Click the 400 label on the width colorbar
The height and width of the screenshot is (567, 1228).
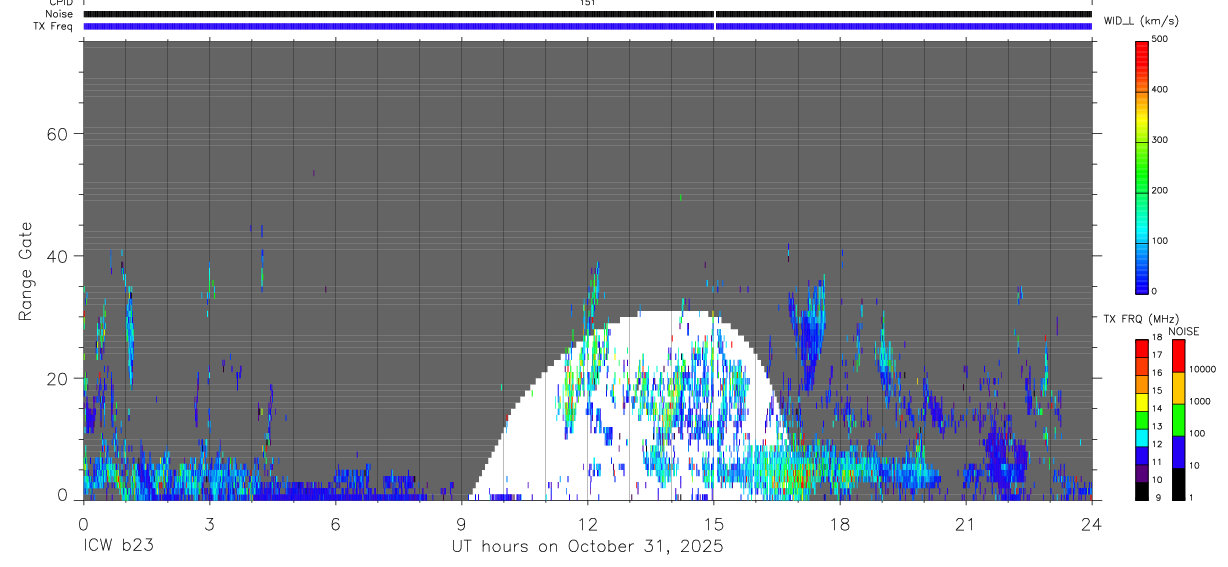click(1160, 90)
